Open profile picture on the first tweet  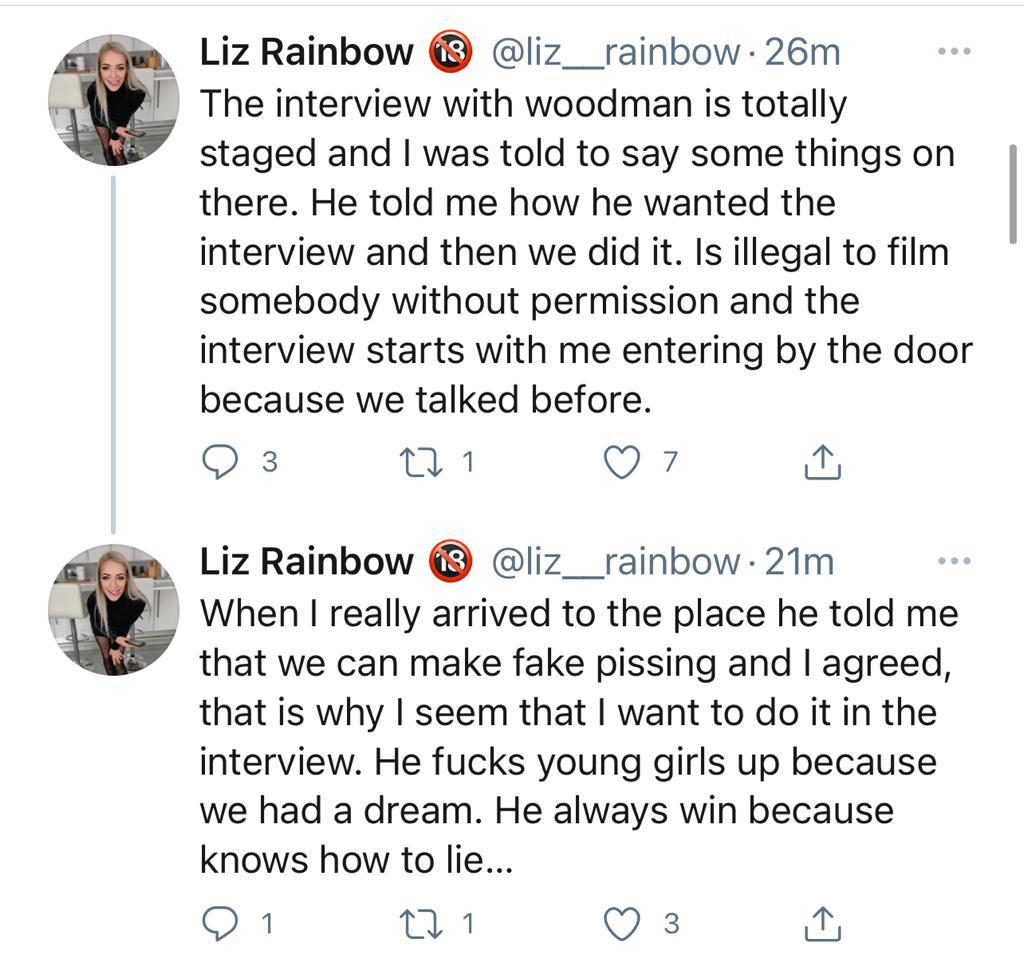(113, 100)
